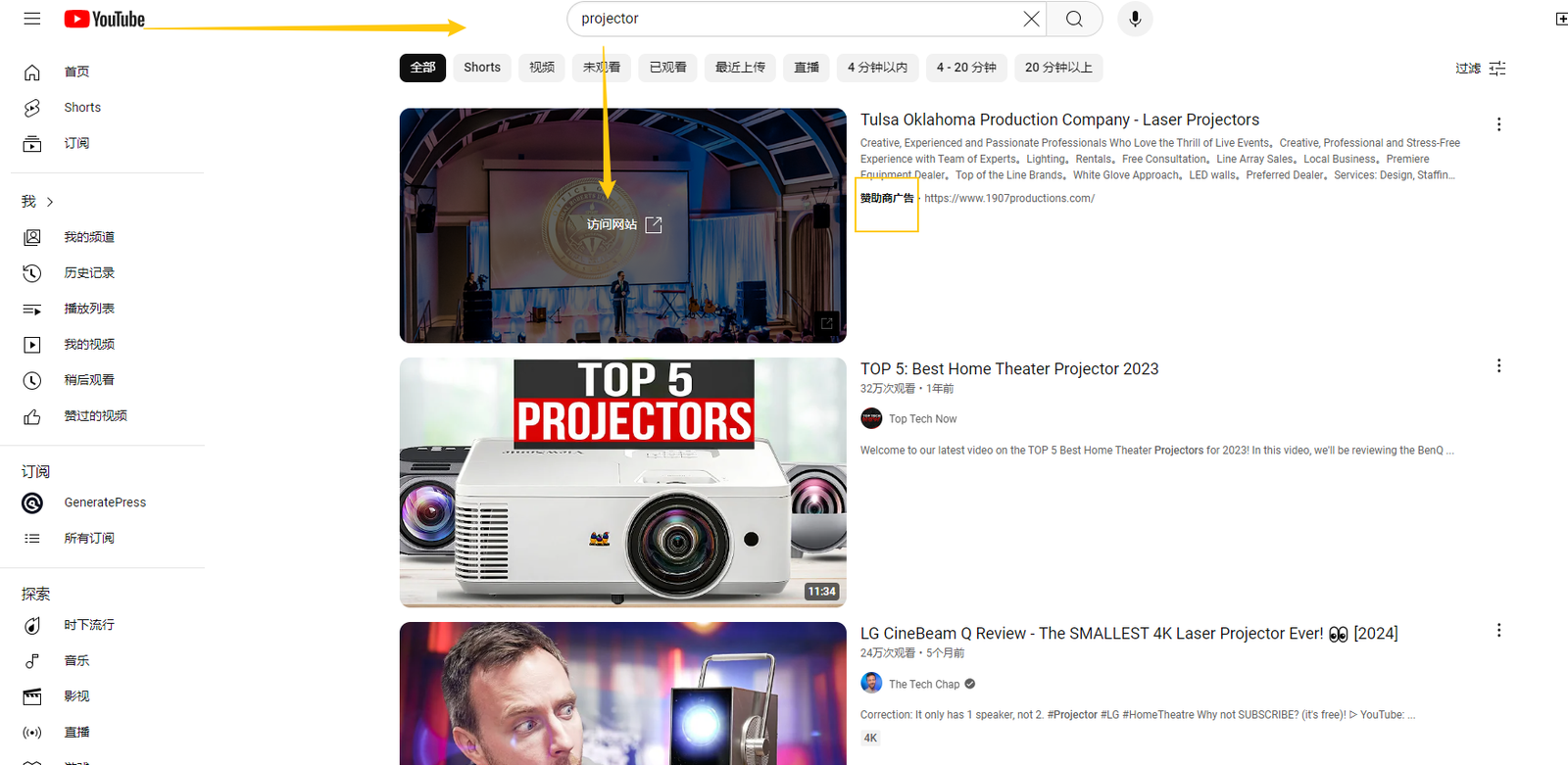Click the 音乐 music note icon
1568x765 pixels.
[x=32, y=661]
